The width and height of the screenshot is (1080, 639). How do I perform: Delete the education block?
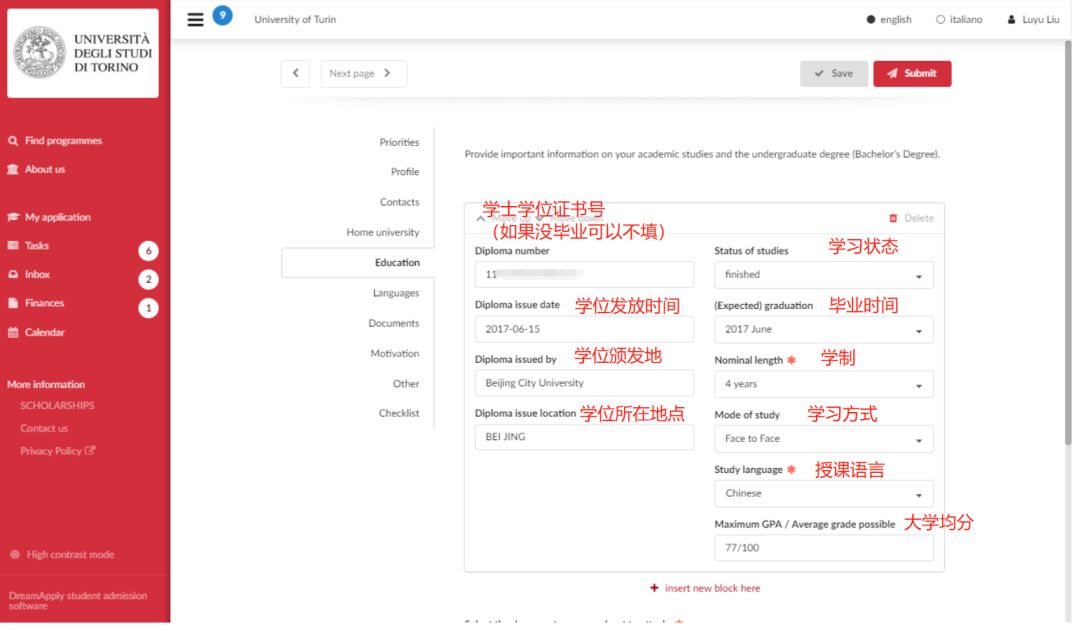click(x=911, y=218)
